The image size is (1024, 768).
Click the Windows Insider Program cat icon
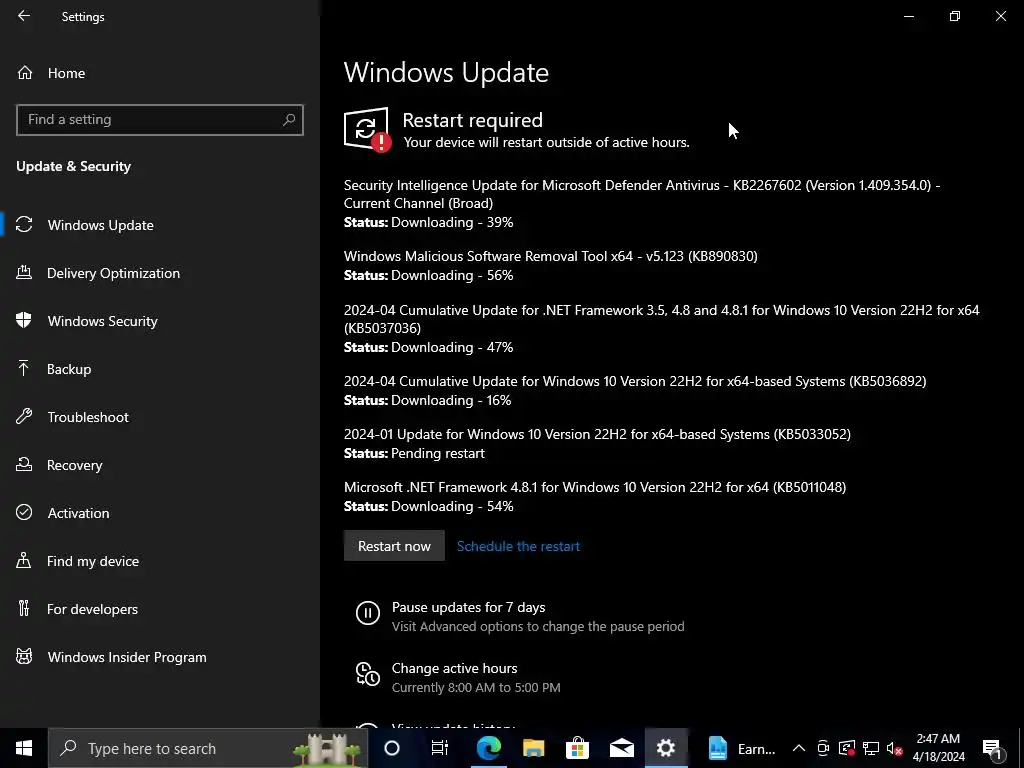pyautogui.click(x=24, y=656)
